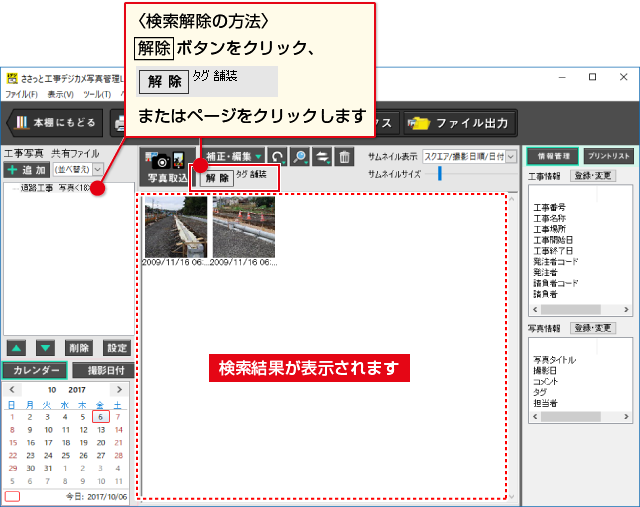Click the 解除 button to clear search
This screenshot has width=640, height=507.
(217, 178)
